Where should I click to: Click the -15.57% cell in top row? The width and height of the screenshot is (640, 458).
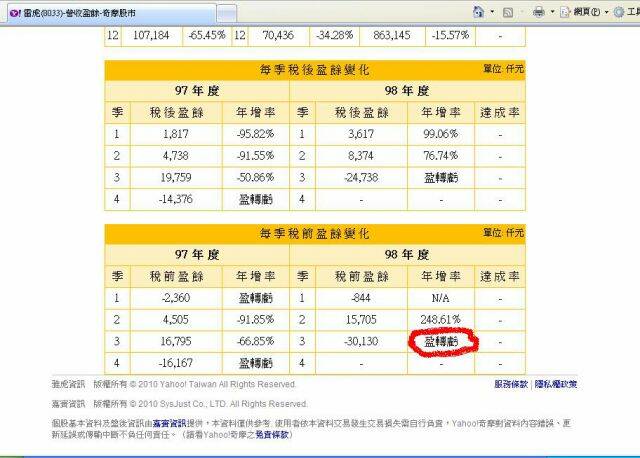(451, 36)
